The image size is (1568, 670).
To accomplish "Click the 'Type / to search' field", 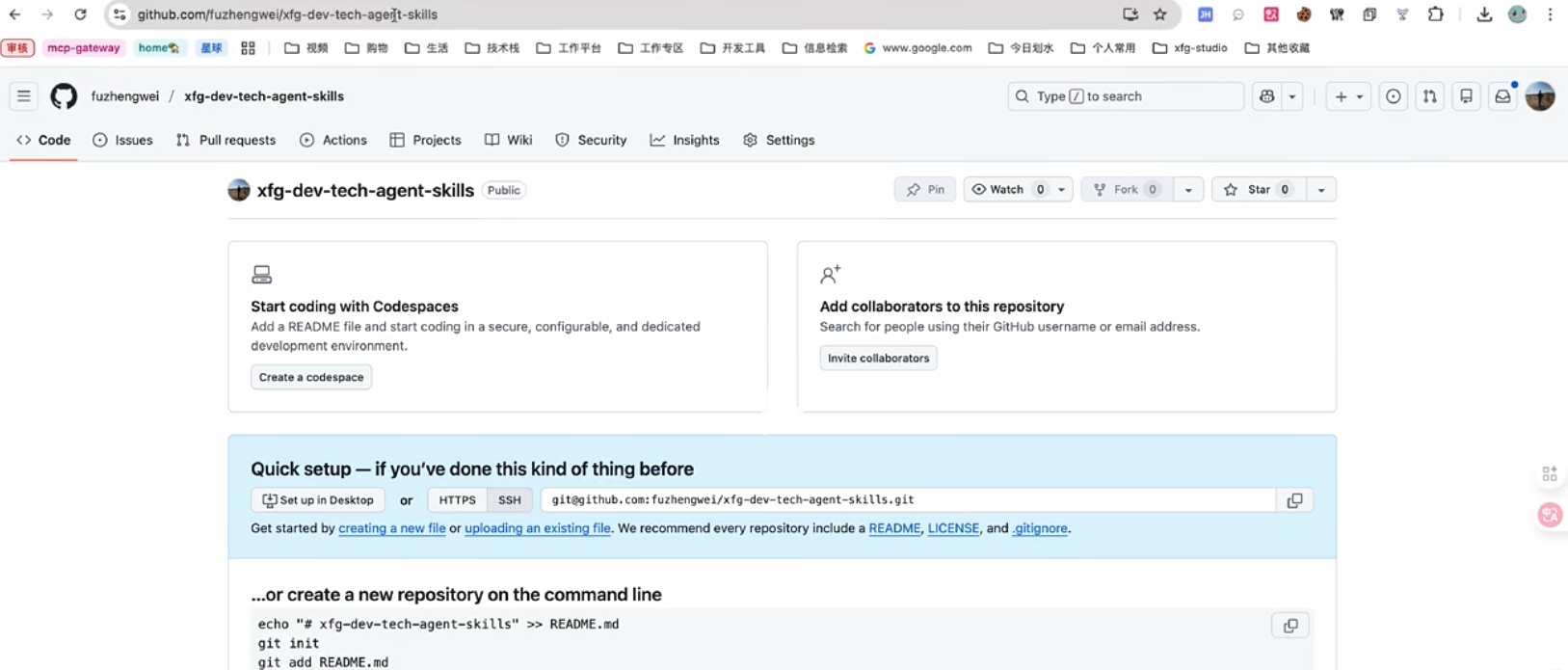I will tap(1126, 96).
